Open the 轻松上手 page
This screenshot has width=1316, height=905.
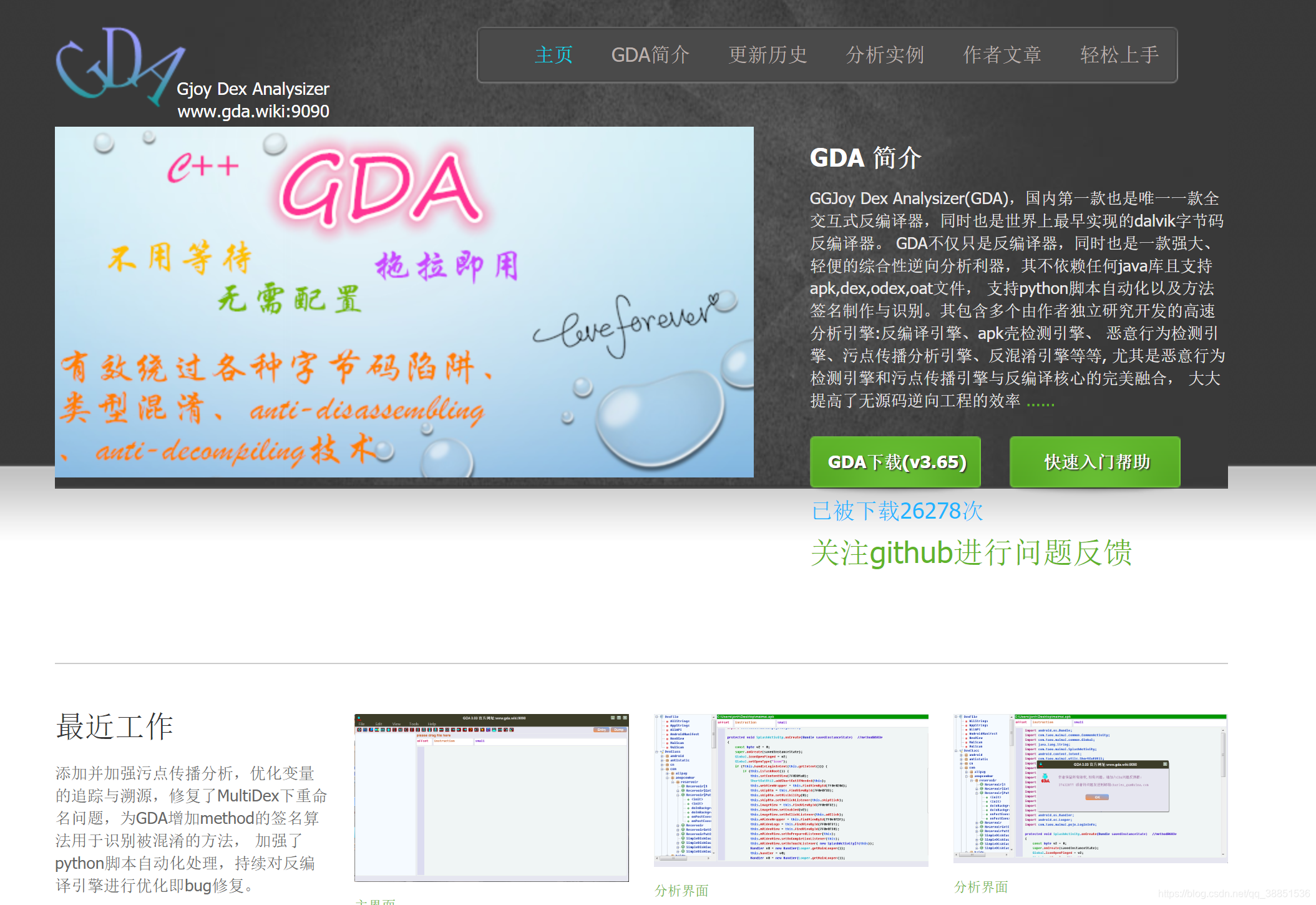coord(1119,55)
